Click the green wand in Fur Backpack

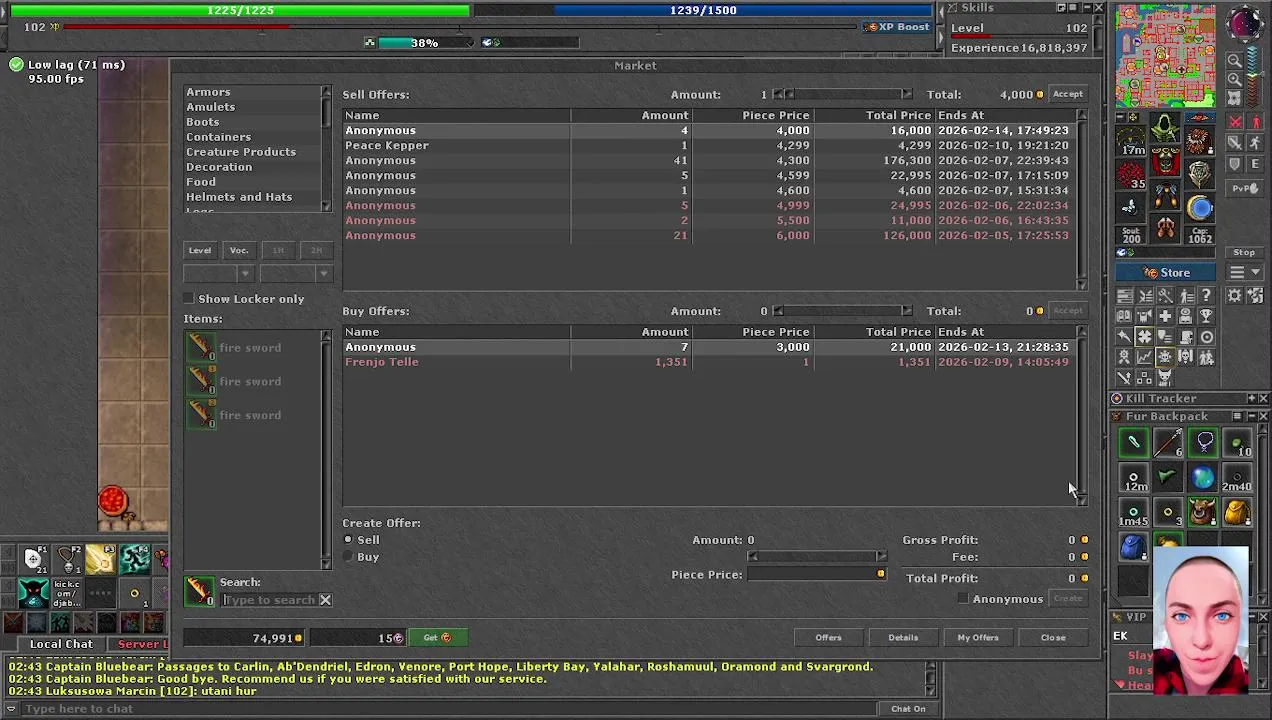tap(1133, 442)
